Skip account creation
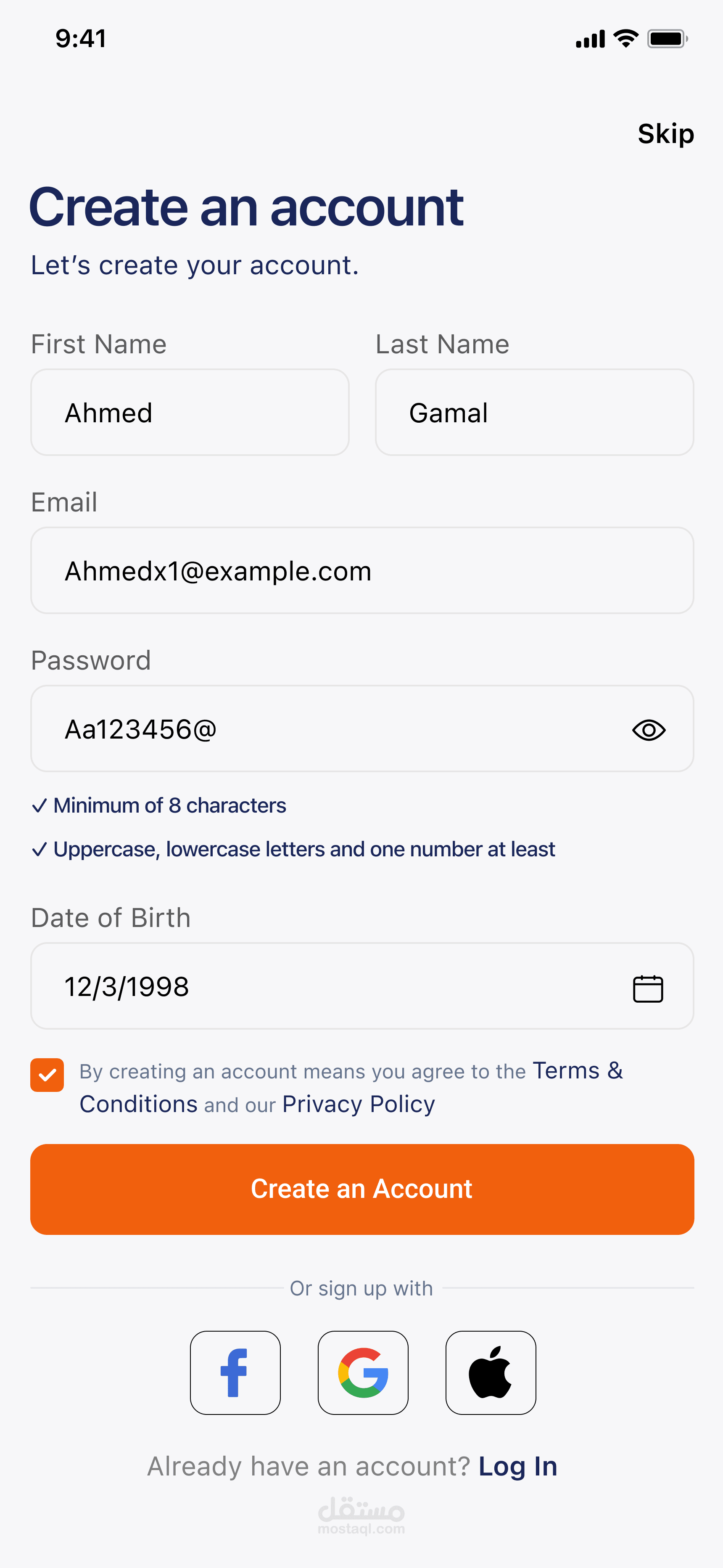The width and height of the screenshot is (723, 1568). pos(665,134)
